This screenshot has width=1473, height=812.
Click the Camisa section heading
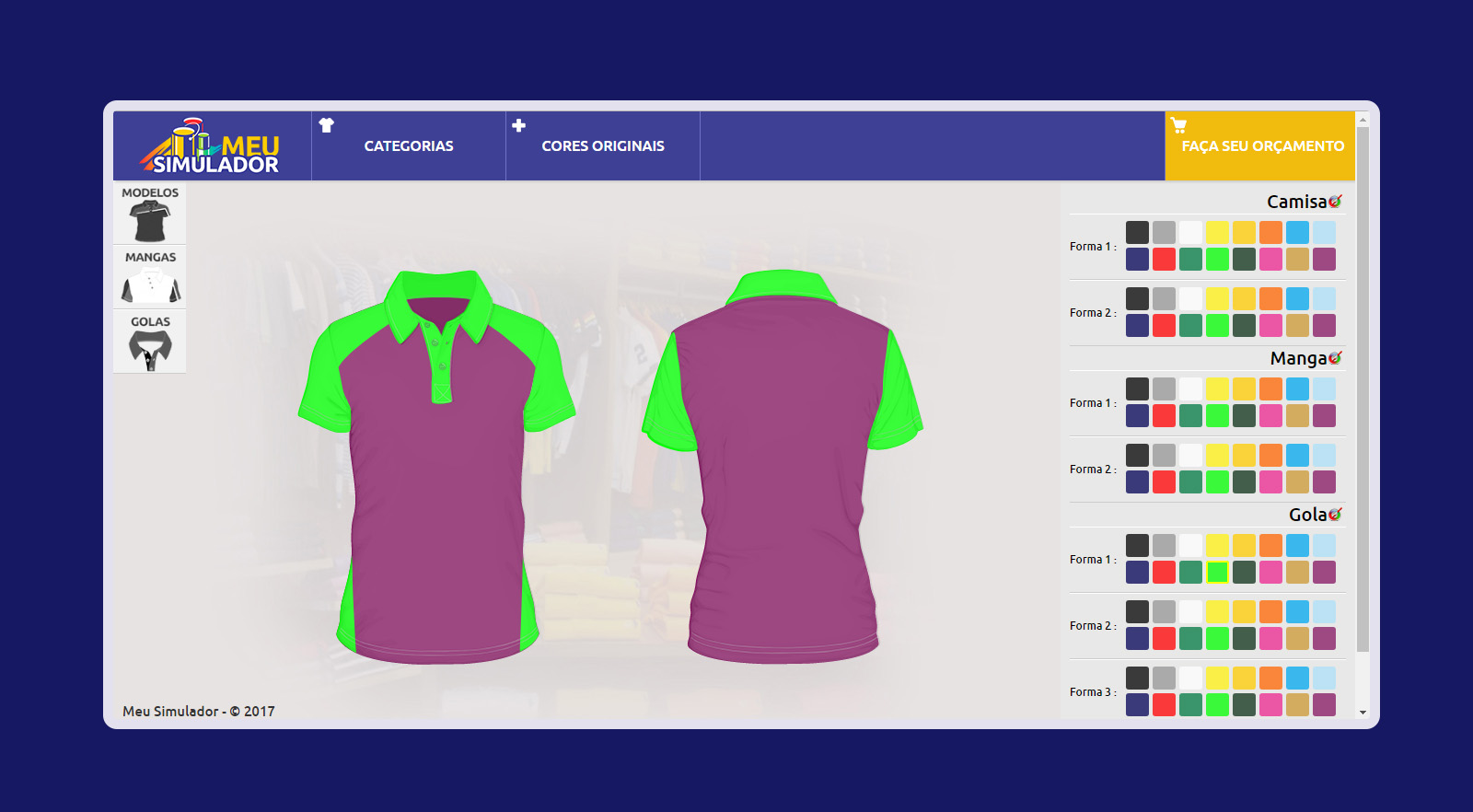click(1296, 202)
